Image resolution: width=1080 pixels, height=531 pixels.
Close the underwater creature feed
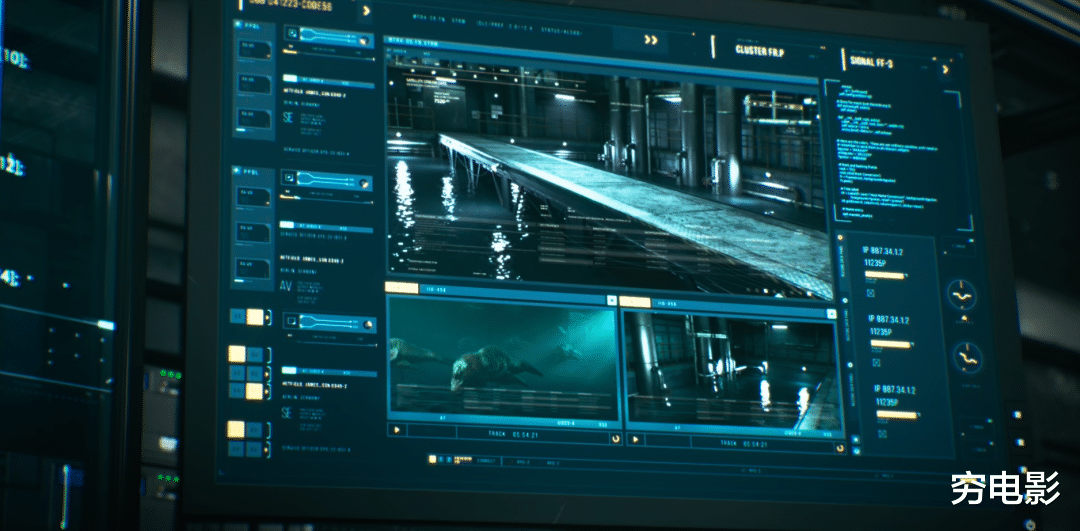612,300
